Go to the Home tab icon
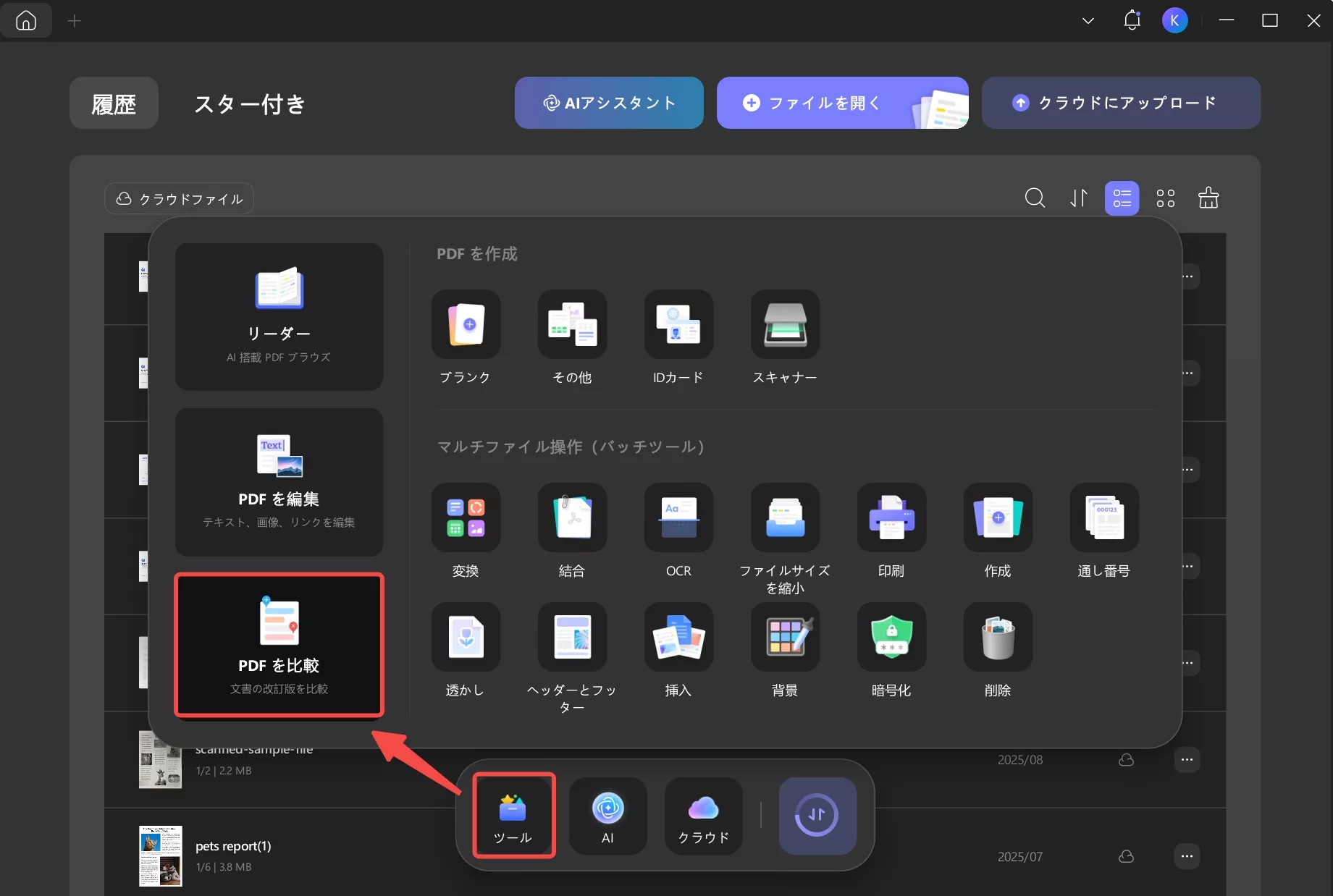Screen dimensions: 1333x896 coord(26,20)
